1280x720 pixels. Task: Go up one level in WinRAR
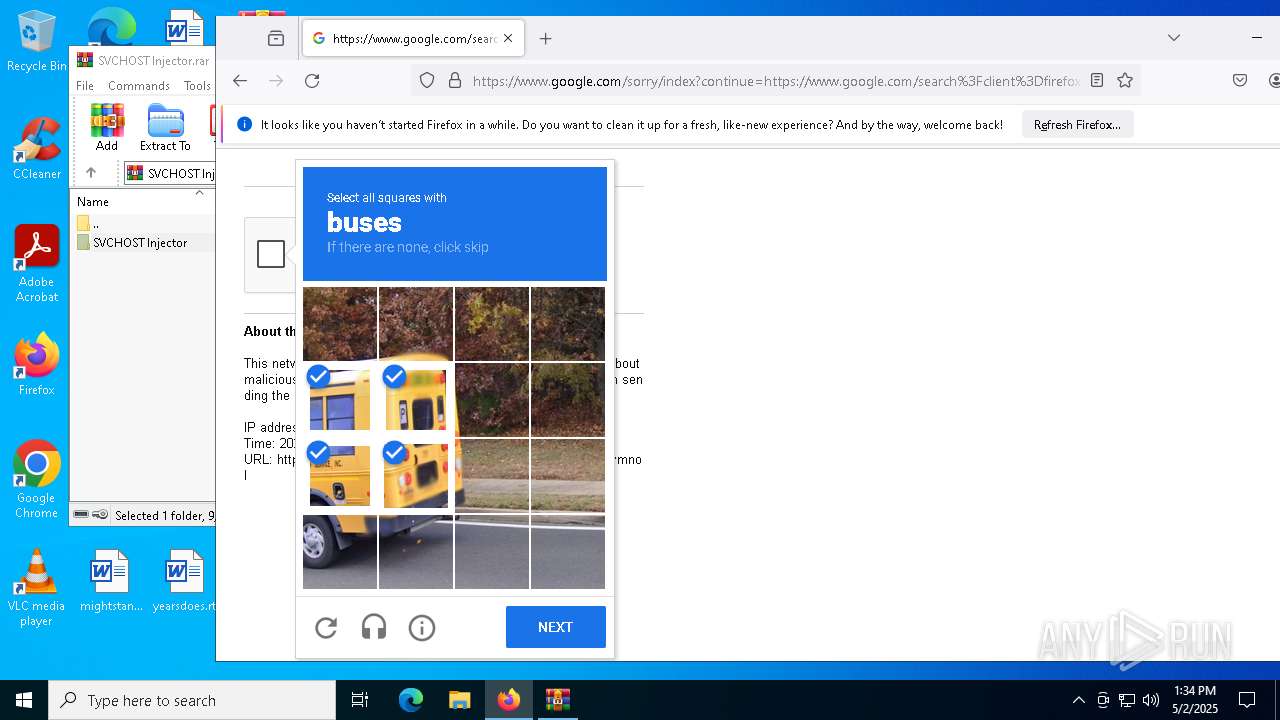[x=91, y=173]
